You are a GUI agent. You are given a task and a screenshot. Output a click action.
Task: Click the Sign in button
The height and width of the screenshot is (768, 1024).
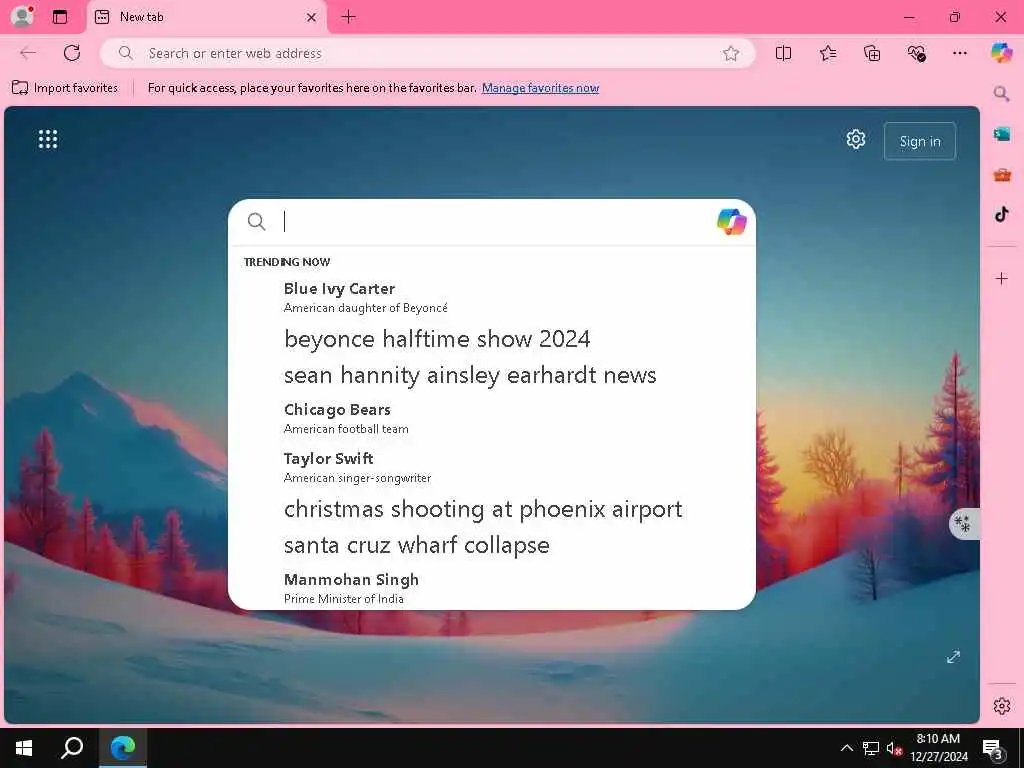(x=920, y=141)
